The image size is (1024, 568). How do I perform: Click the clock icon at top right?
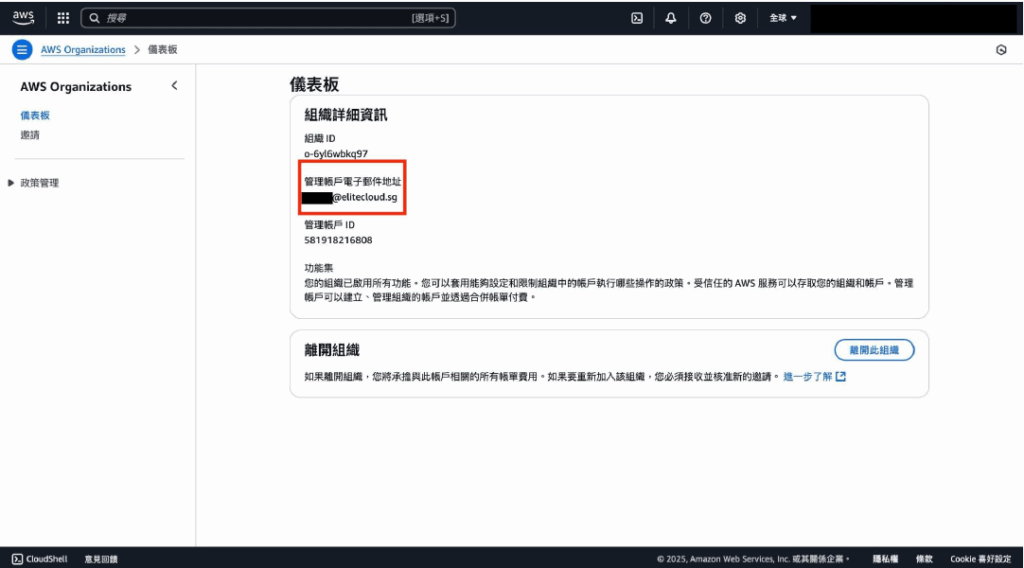tap(1001, 50)
